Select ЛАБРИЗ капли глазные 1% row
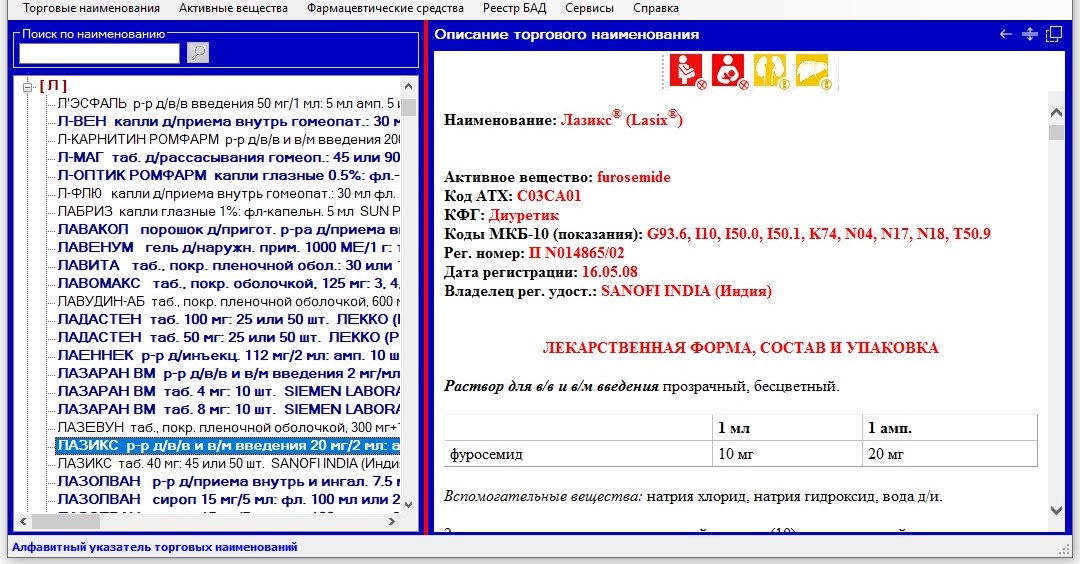Viewport: 1080px width, 564px height. [x=228, y=211]
